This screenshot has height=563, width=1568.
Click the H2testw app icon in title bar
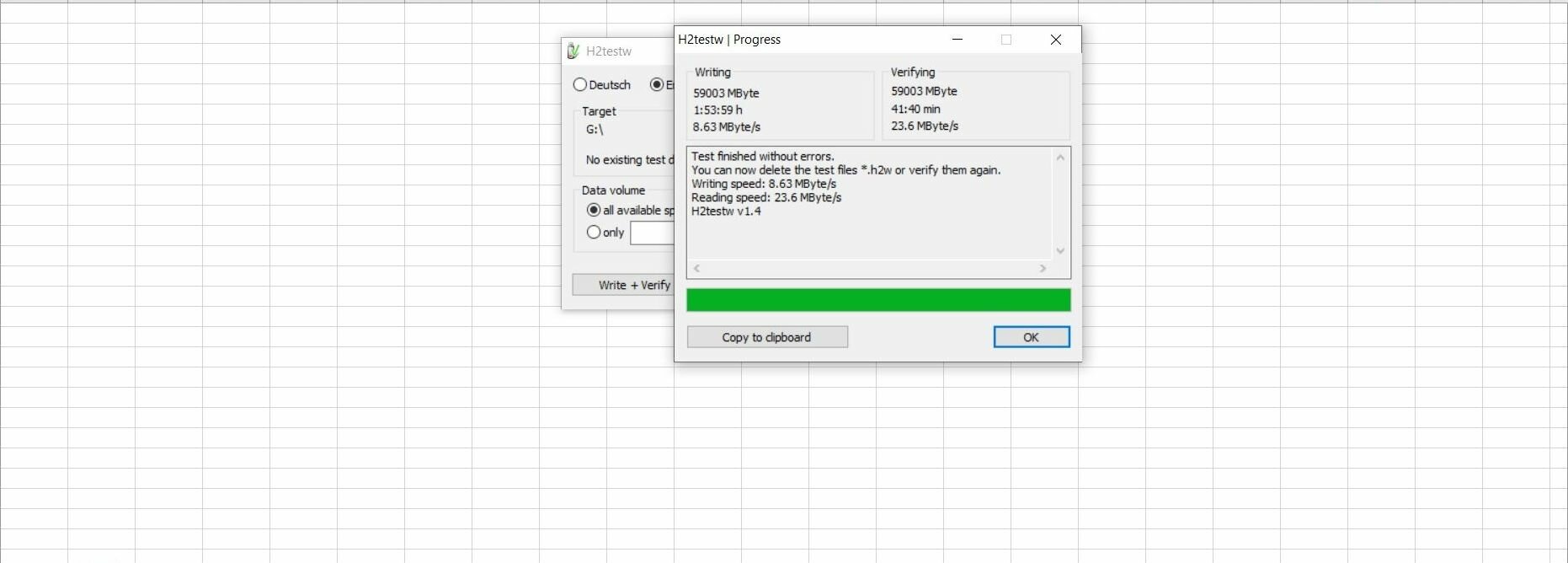coord(573,51)
